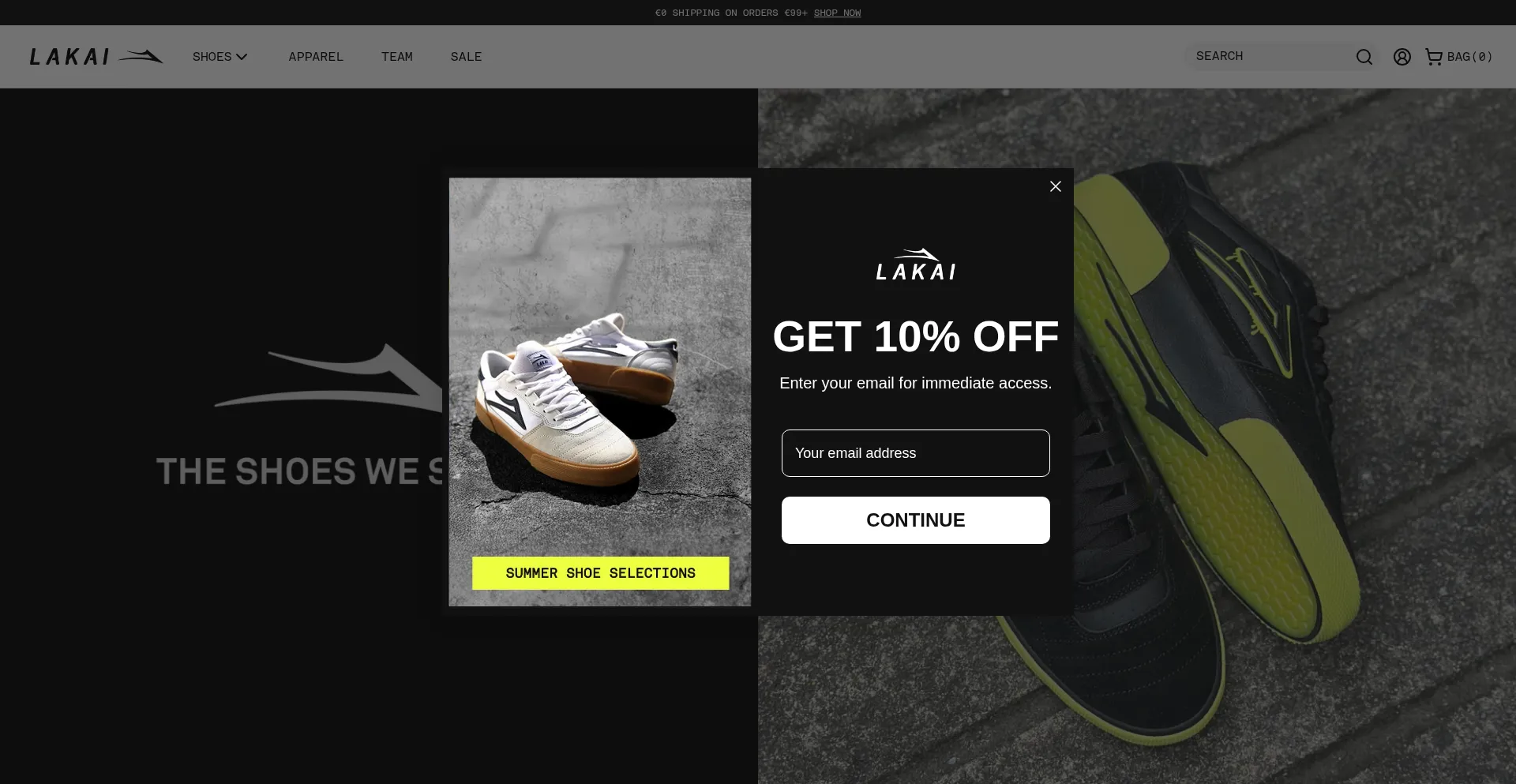Open the Team menu item
1516x784 pixels.
(x=397, y=57)
